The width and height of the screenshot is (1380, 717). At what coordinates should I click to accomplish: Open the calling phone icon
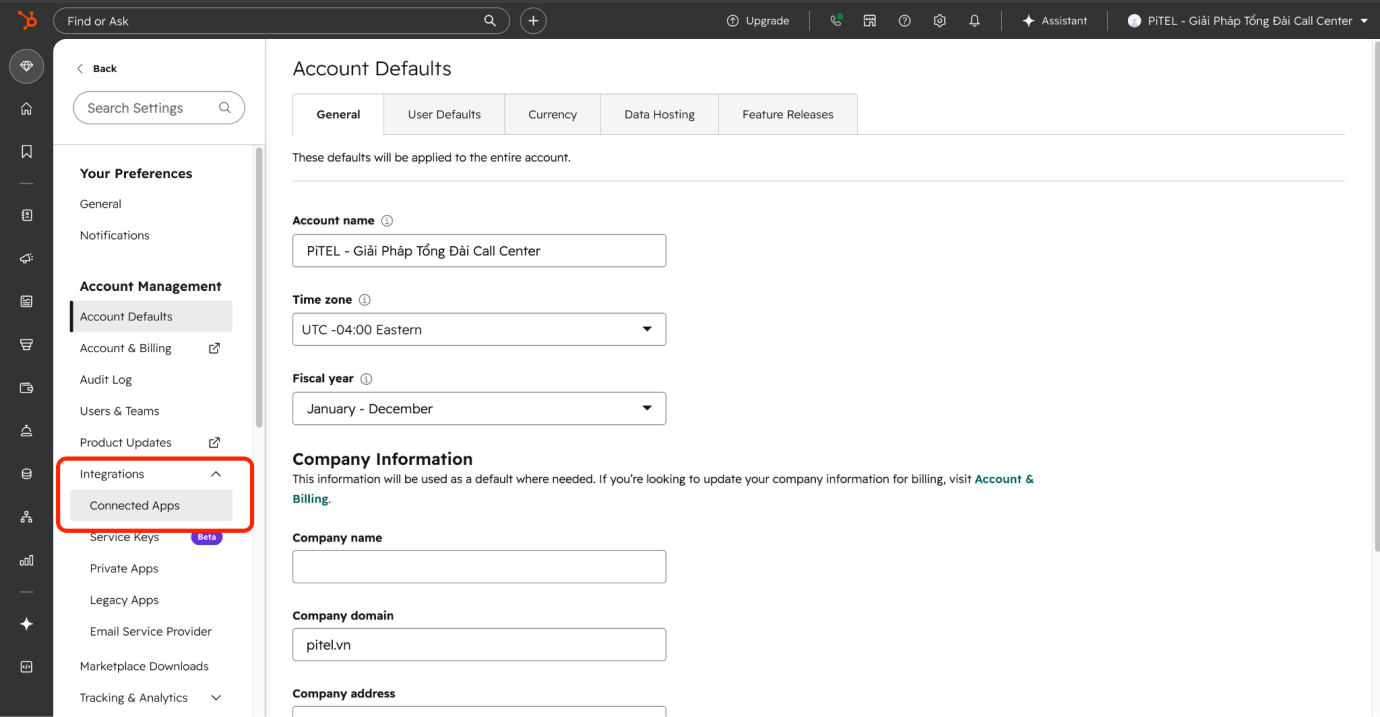point(836,20)
